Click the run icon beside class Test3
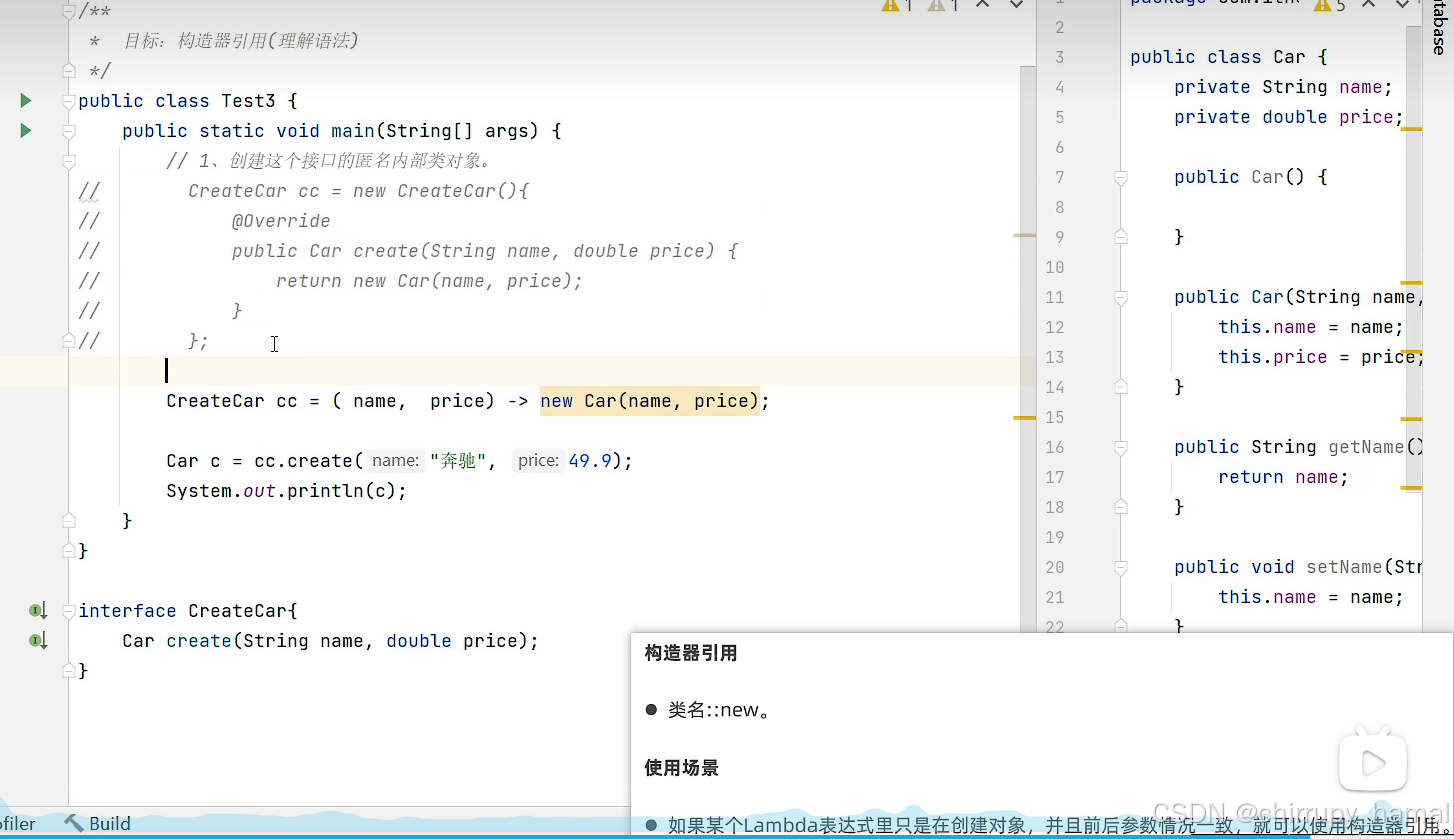Viewport: 1454px width, 839px height. click(x=26, y=100)
